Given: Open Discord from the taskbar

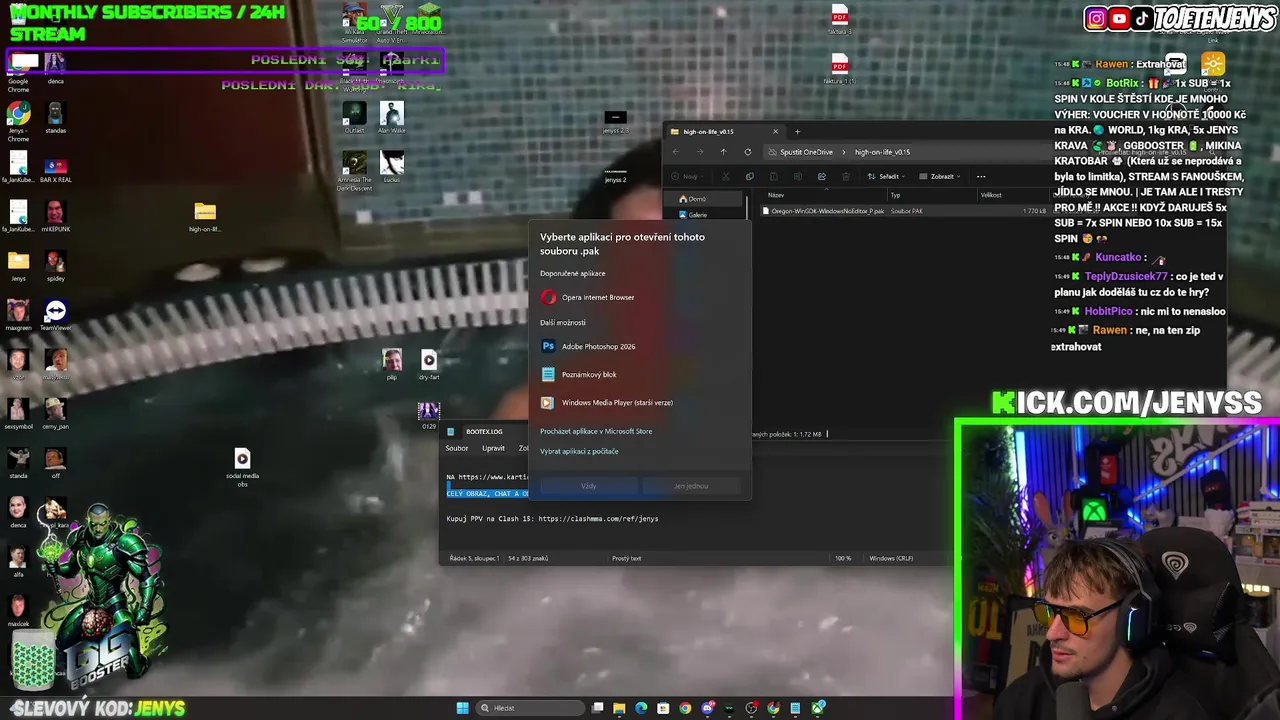Looking at the screenshot, I should pos(707,708).
